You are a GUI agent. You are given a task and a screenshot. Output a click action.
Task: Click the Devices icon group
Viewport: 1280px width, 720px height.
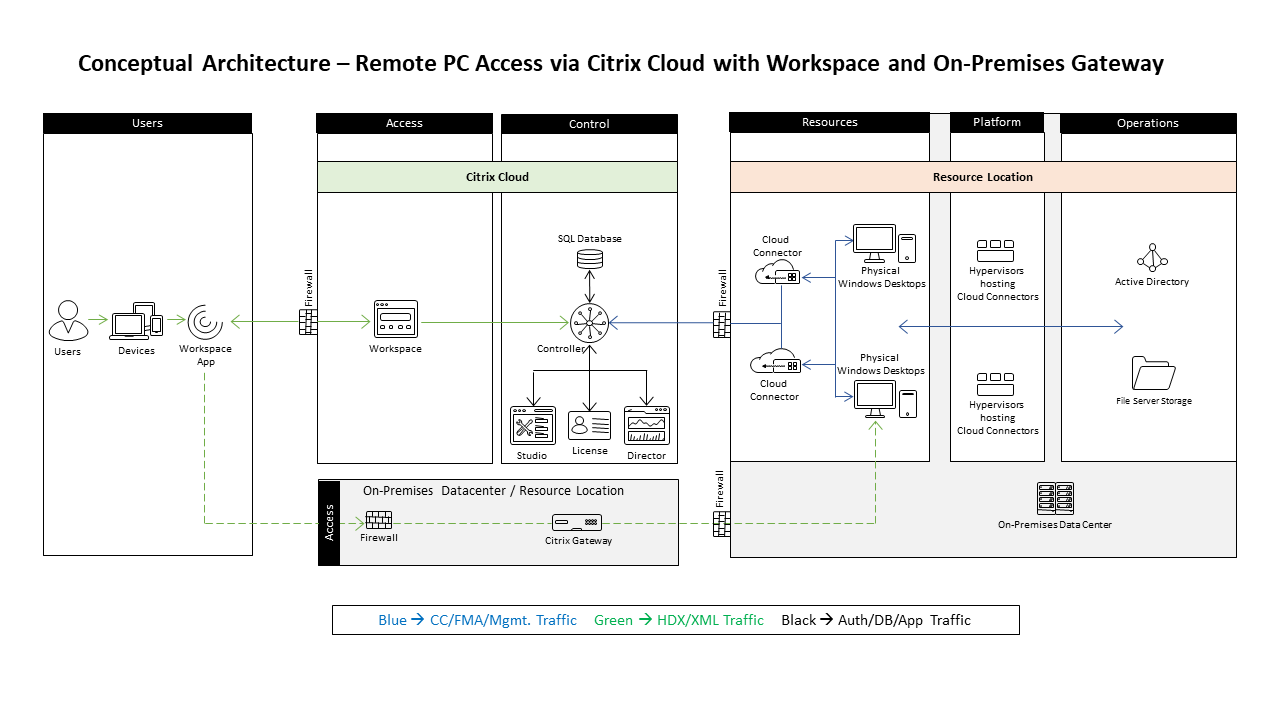137,321
